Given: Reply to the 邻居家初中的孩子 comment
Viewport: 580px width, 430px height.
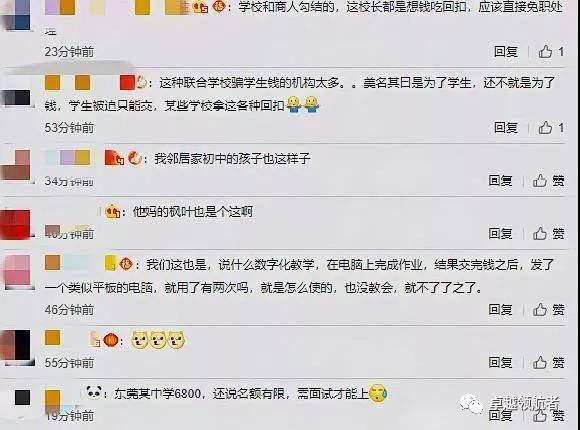Looking at the screenshot, I should [x=500, y=181].
